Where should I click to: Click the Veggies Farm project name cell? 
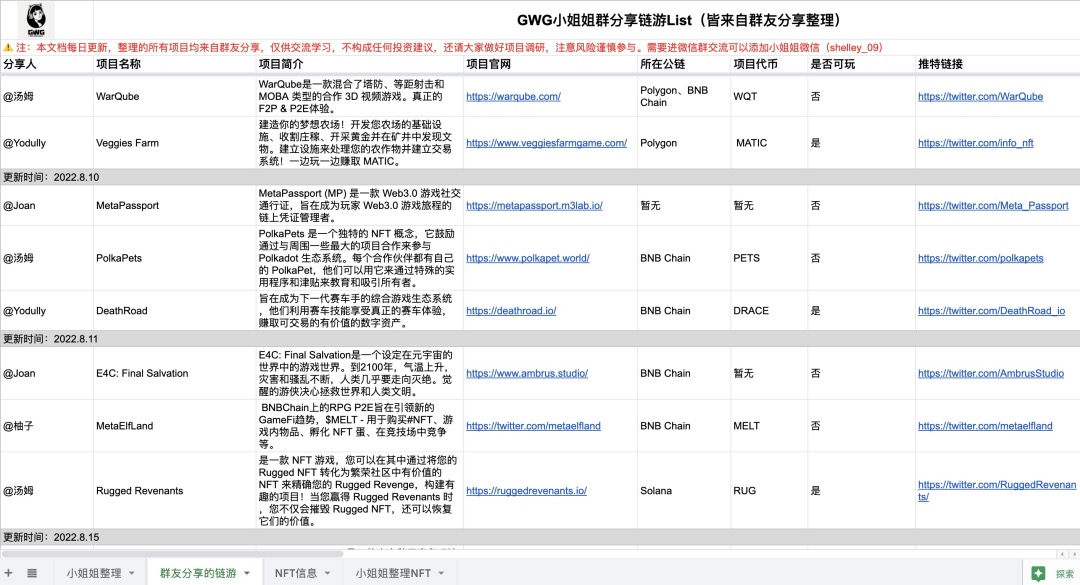[x=175, y=143]
